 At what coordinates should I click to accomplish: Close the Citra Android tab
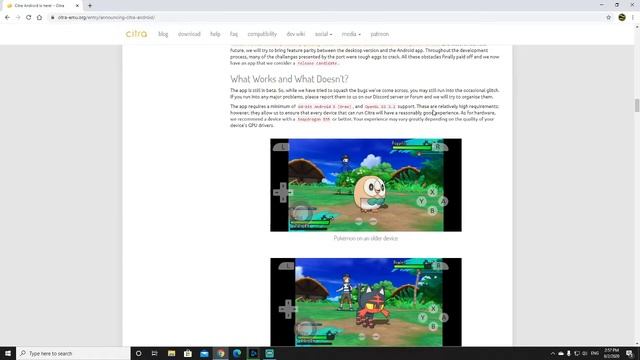click(x=77, y=6)
